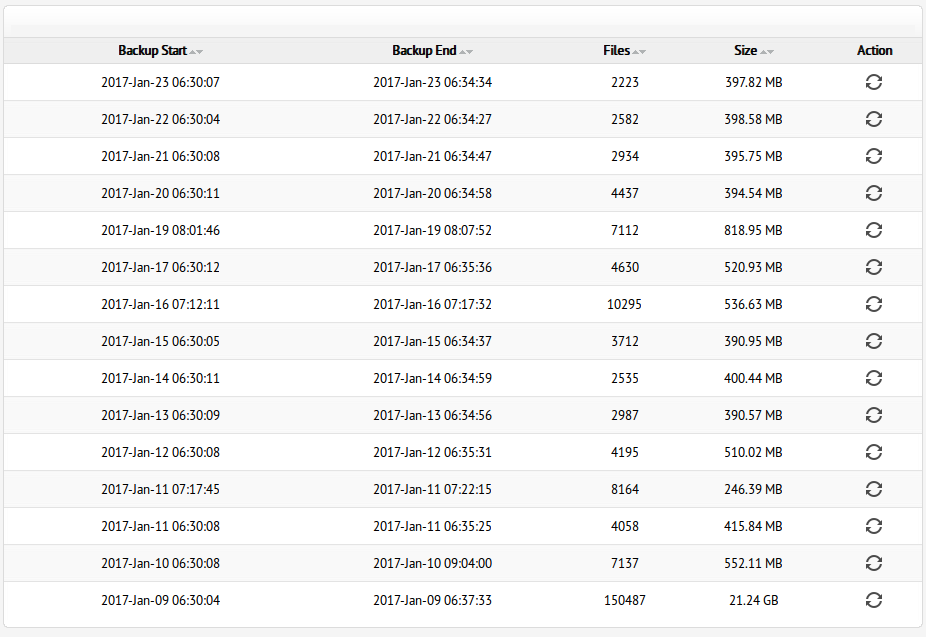Image resolution: width=926 pixels, height=637 pixels.
Task: Click backup end 2017-Jan-11 07:22:15
Action: [x=432, y=489]
